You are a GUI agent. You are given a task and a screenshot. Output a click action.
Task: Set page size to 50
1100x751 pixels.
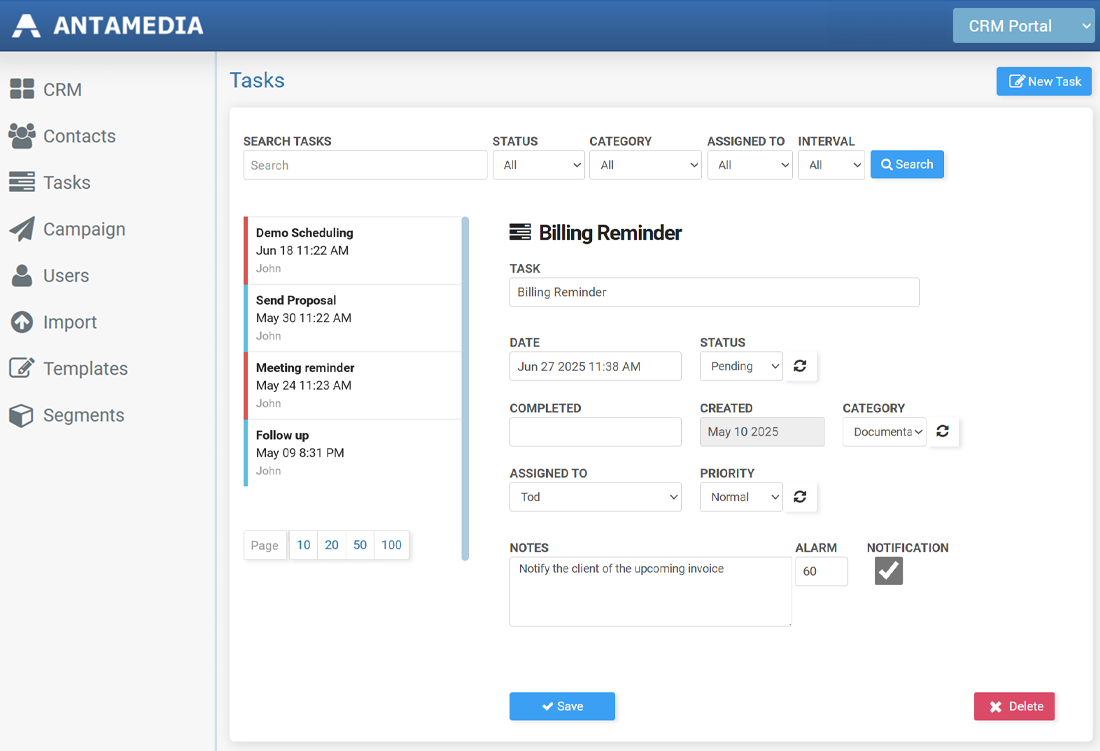(x=360, y=545)
